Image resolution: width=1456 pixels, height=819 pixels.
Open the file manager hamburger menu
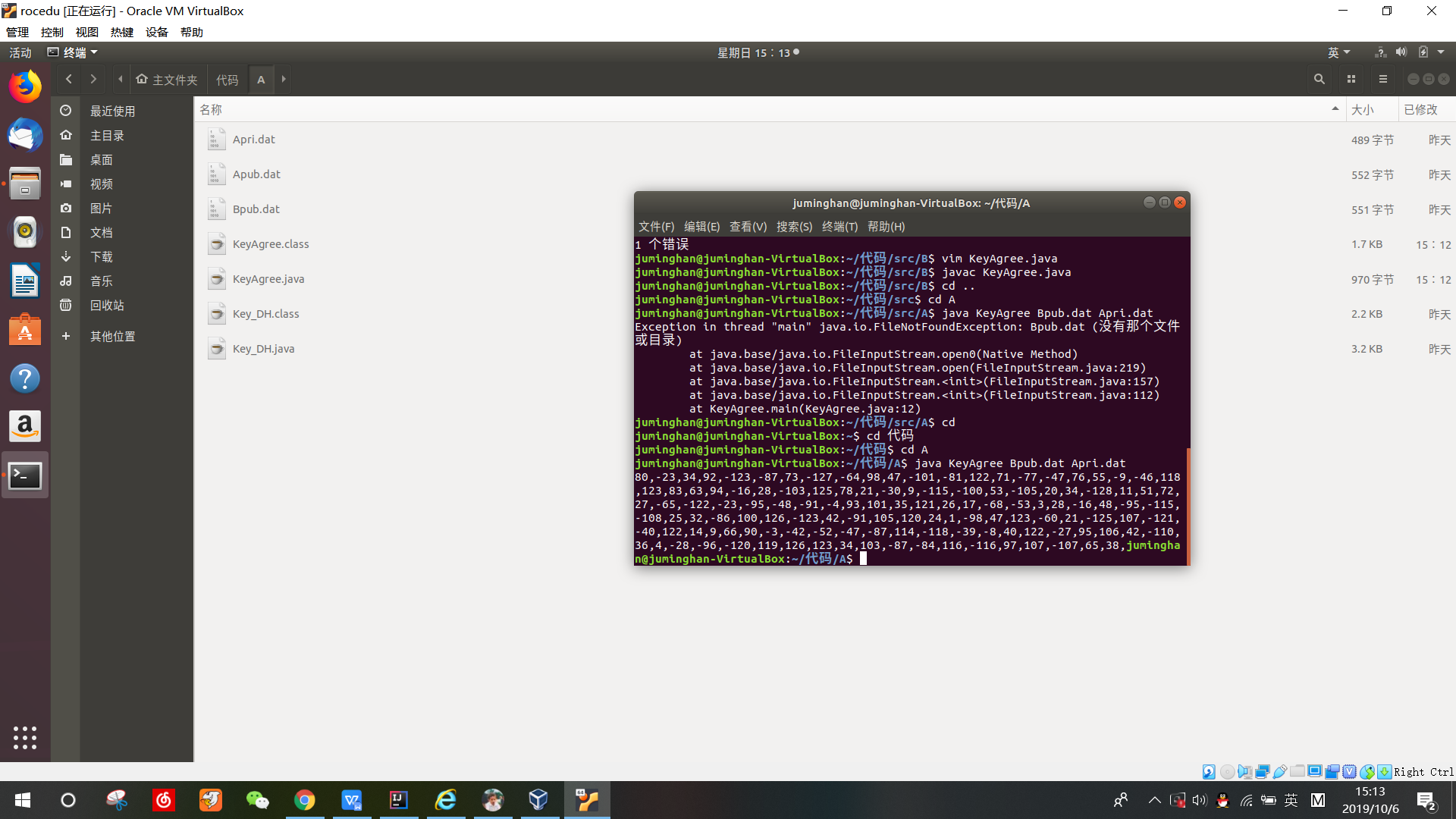coord(1383,79)
